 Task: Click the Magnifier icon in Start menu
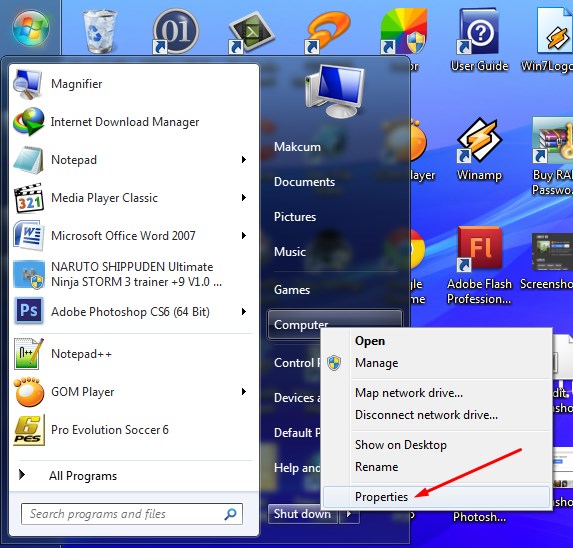coord(27,84)
